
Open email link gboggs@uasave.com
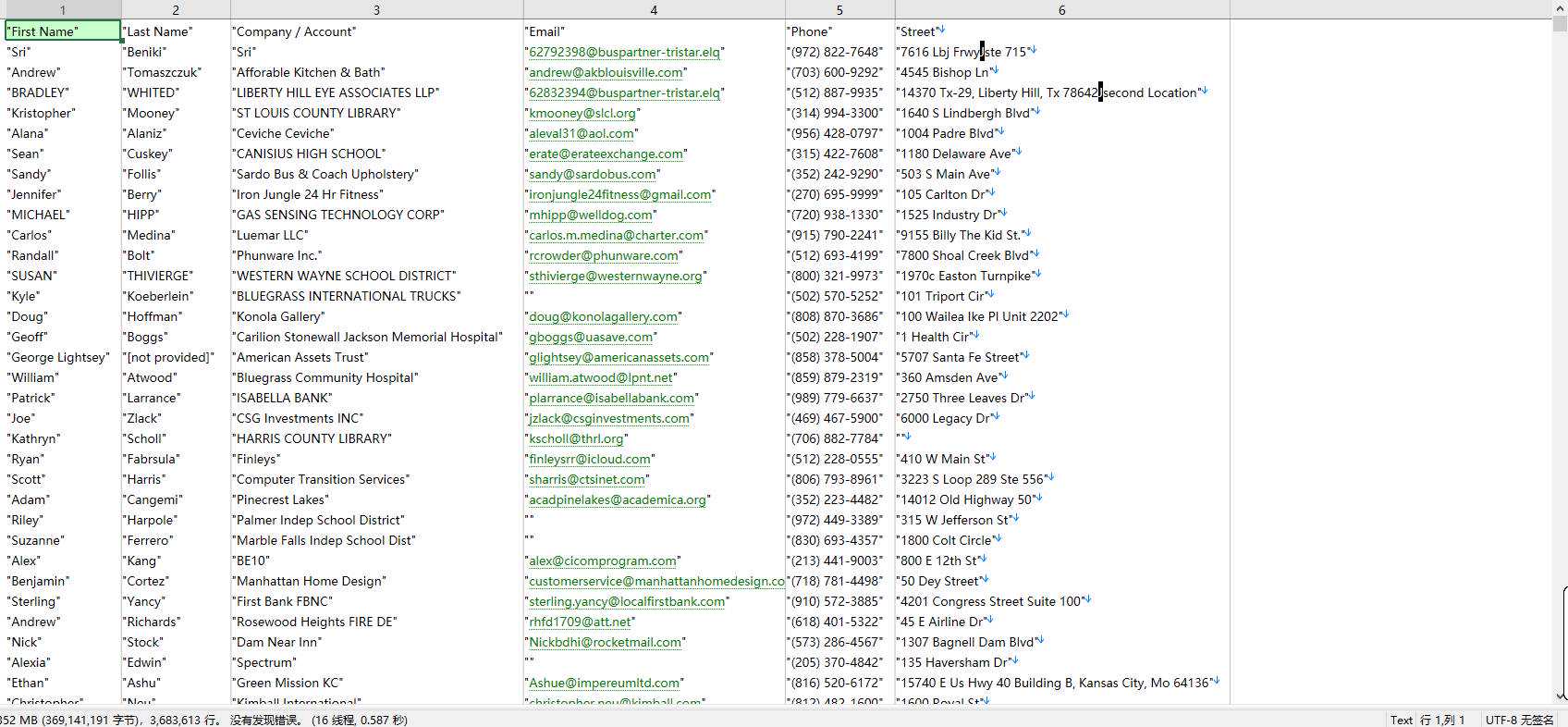(x=591, y=337)
